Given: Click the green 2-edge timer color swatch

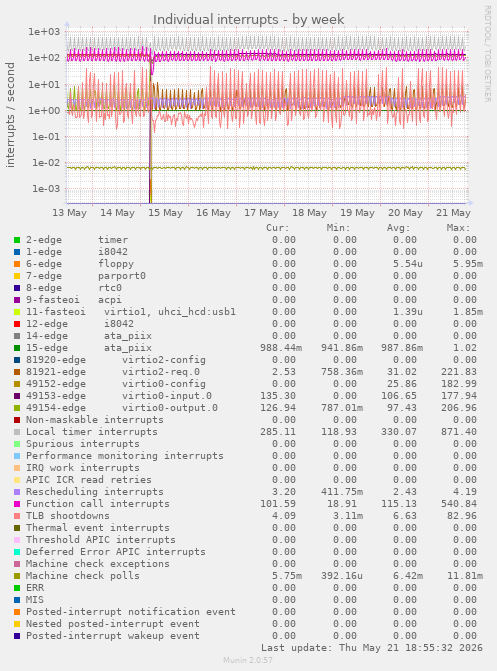Looking at the screenshot, I should click(17, 240).
